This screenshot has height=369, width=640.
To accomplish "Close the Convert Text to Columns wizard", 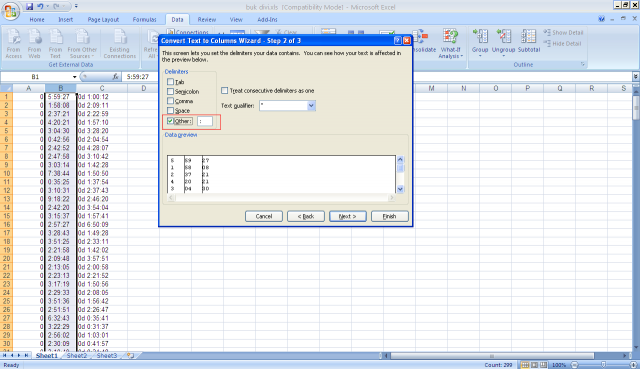I will pos(407,40).
